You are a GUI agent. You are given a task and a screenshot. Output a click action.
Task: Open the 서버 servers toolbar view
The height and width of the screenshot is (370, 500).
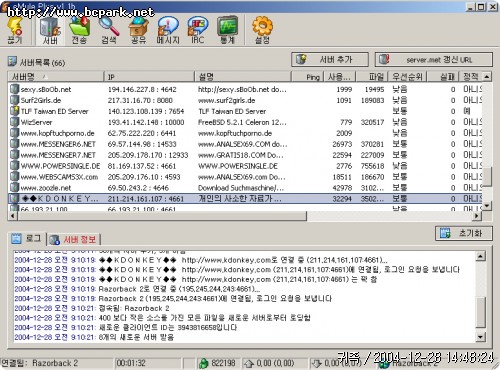point(50,31)
